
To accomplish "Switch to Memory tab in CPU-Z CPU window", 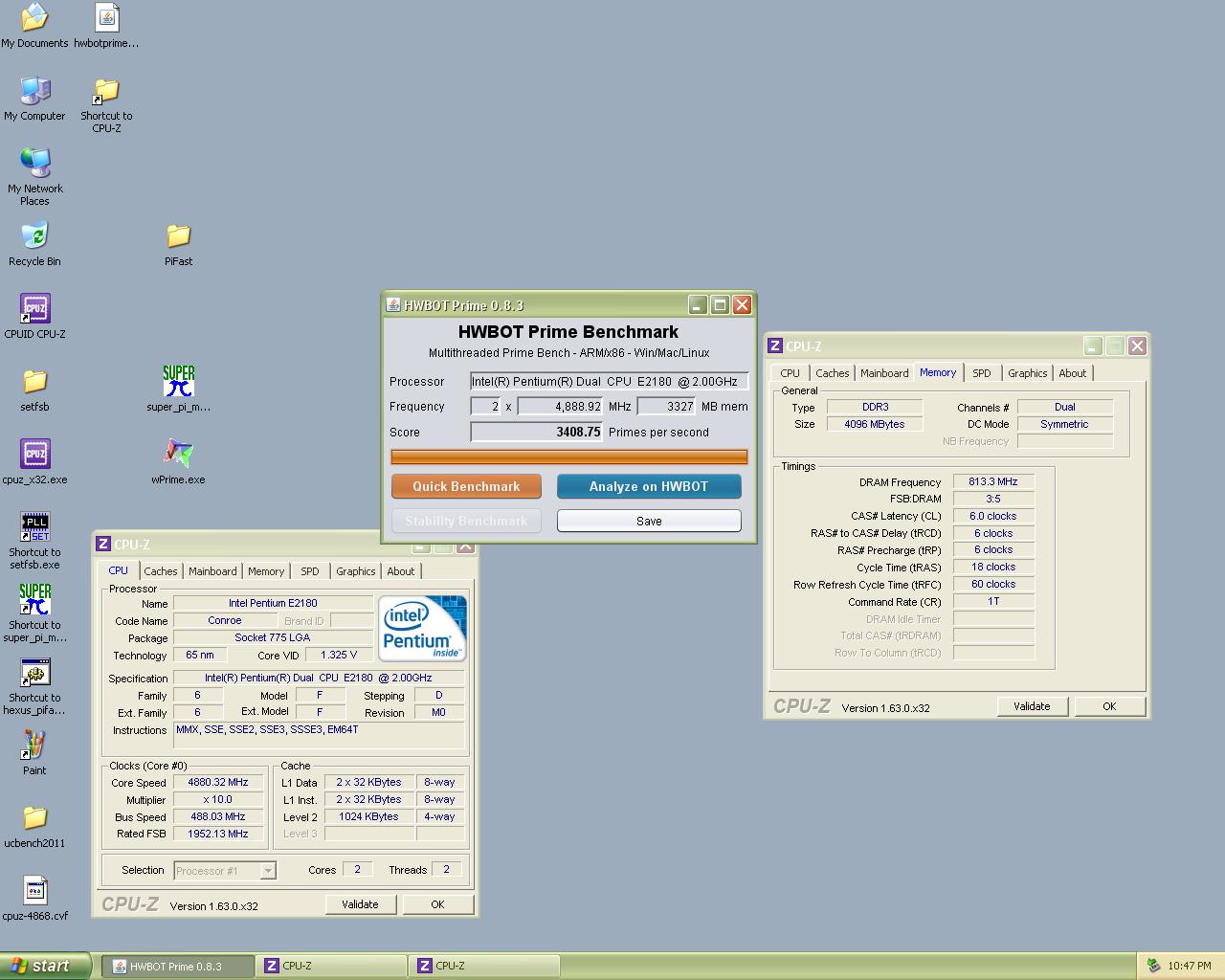I will click(x=266, y=571).
